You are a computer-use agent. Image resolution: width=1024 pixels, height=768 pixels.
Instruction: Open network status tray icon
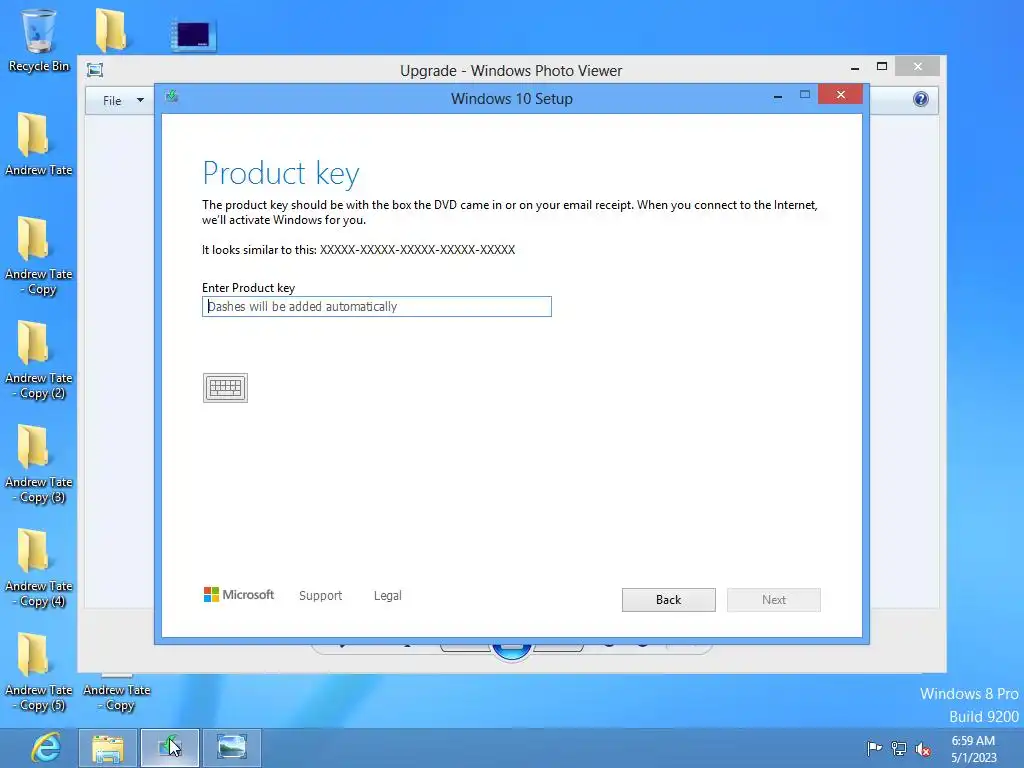click(x=899, y=748)
